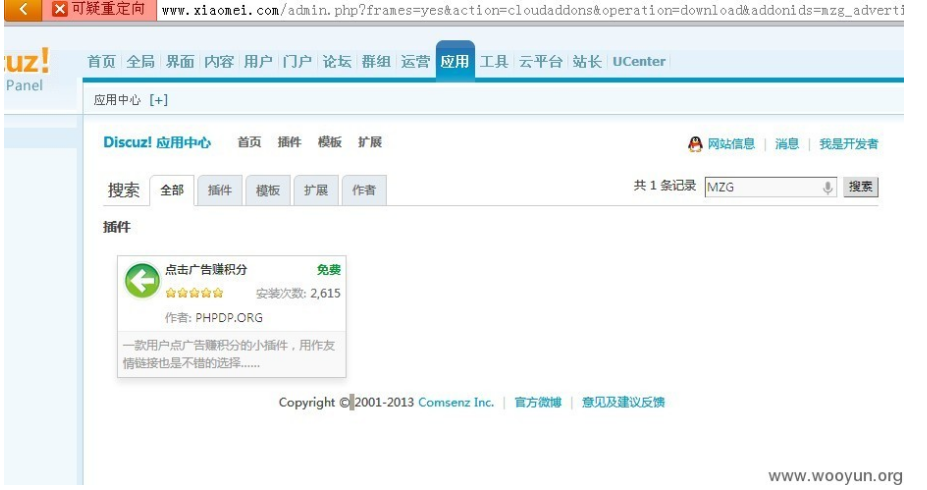This screenshot has height=490, width=927.
Task: Open the 我是开发者 link
Action: click(848, 144)
